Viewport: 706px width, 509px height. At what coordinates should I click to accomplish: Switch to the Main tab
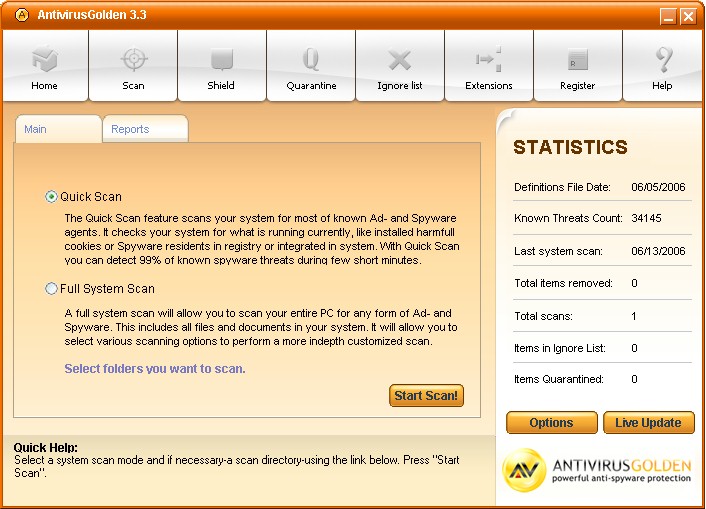58,129
